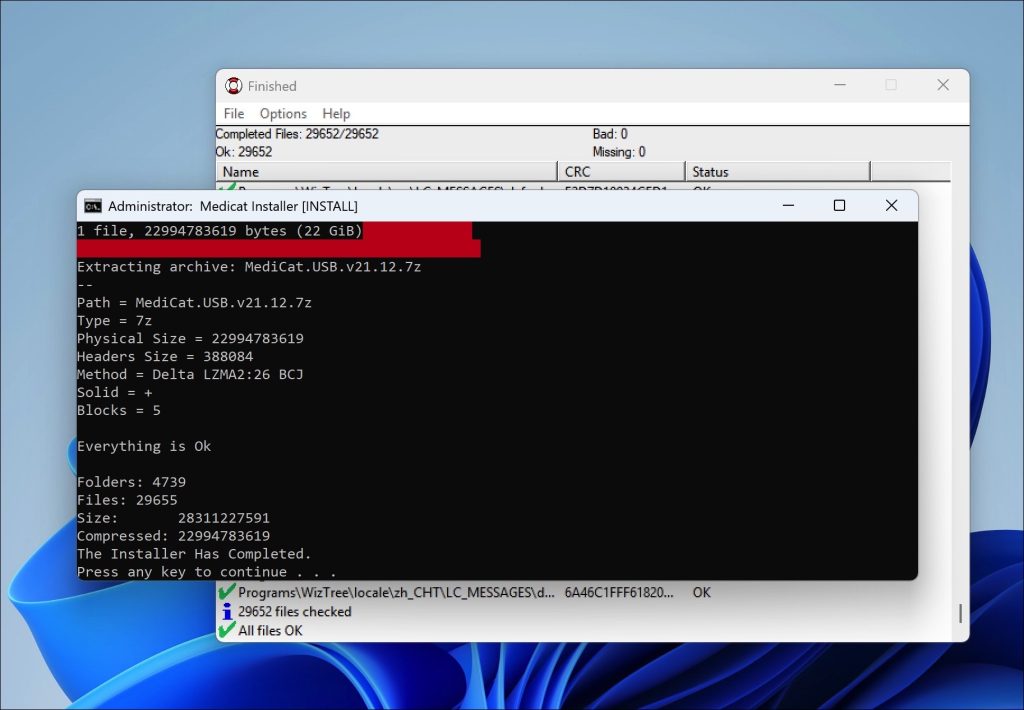Click the blue info icon beside files checked
1024x710 pixels.
pyautogui.click(x=227, y=611)
